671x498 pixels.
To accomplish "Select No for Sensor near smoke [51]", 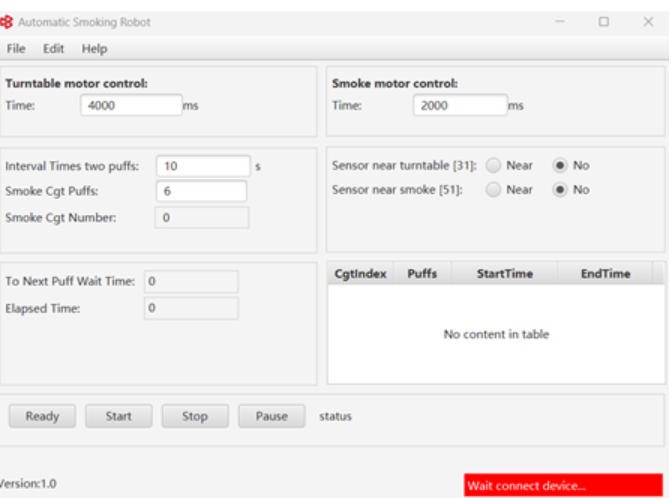I will point(560,190).
